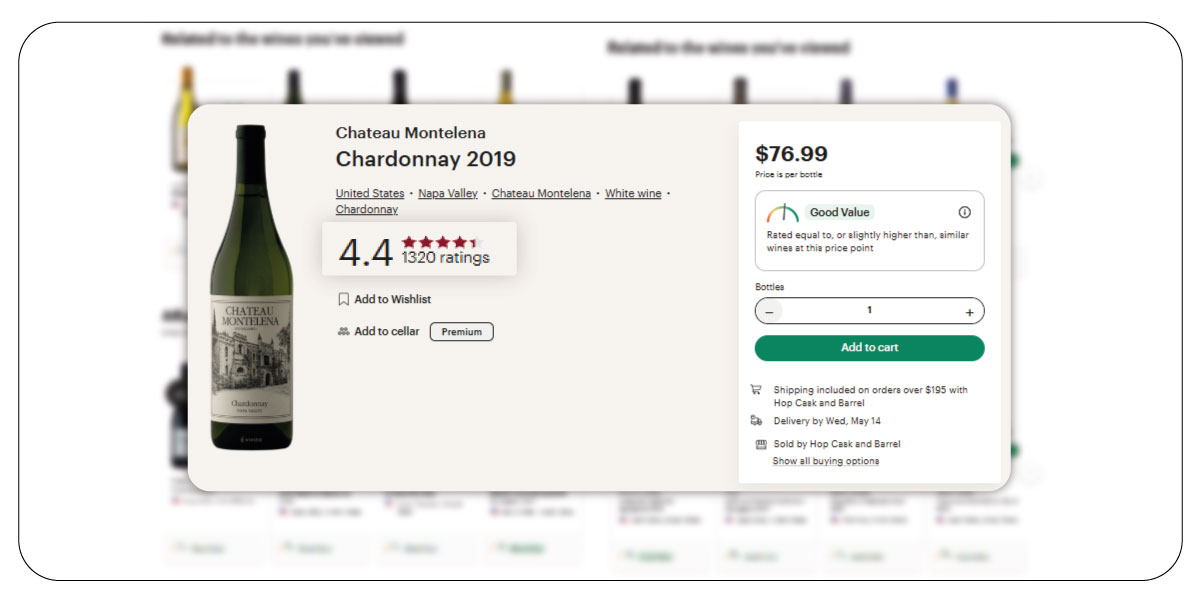Click the Premium badge
1198x595 pixels.
[461, 331]
